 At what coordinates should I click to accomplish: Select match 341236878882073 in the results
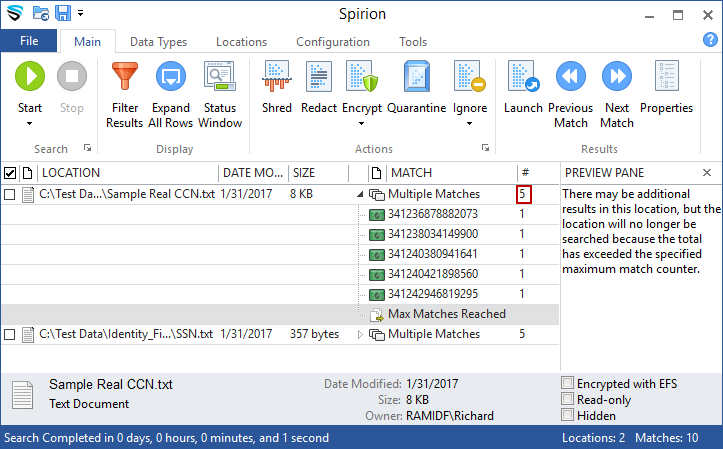(x=434, y=214)
